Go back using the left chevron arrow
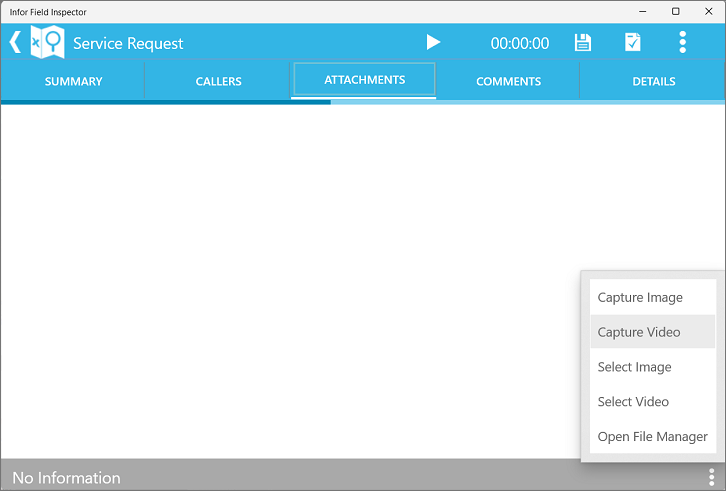The height and width of the screenshot is (491, 726). [x=14, y=42]
